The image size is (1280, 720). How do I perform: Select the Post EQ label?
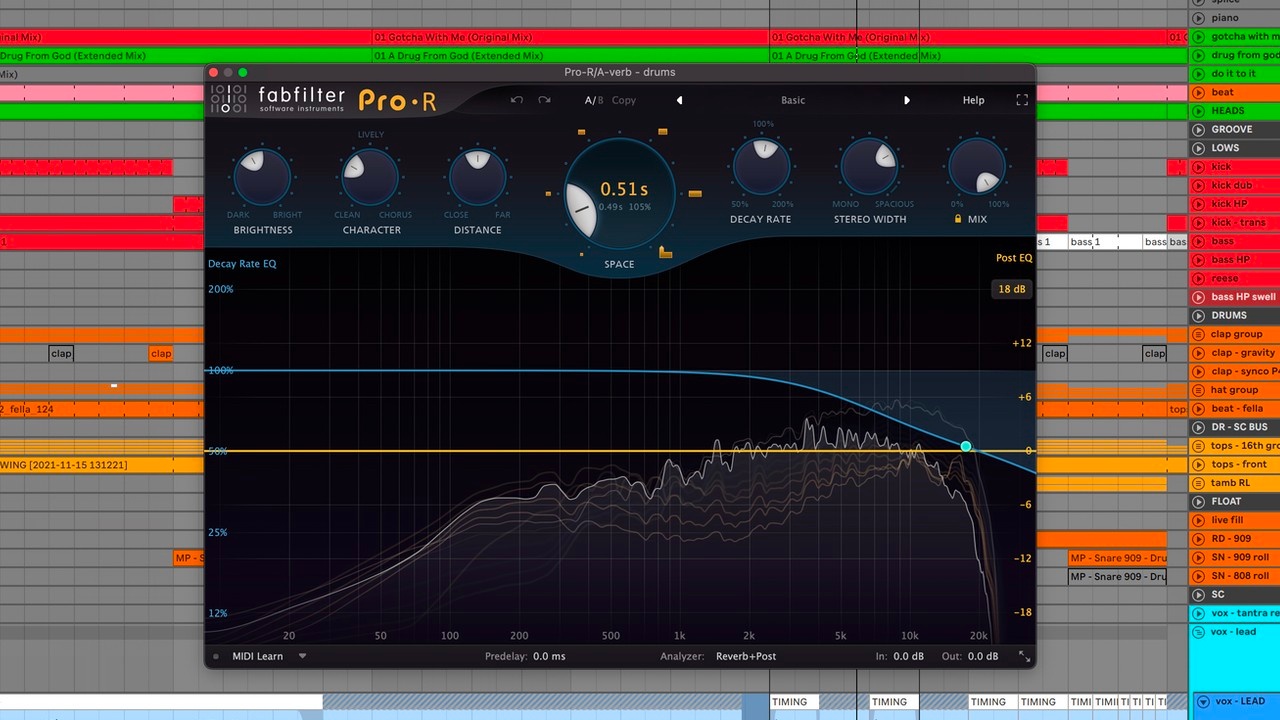pyautogui.click(x=1014, y=258)
